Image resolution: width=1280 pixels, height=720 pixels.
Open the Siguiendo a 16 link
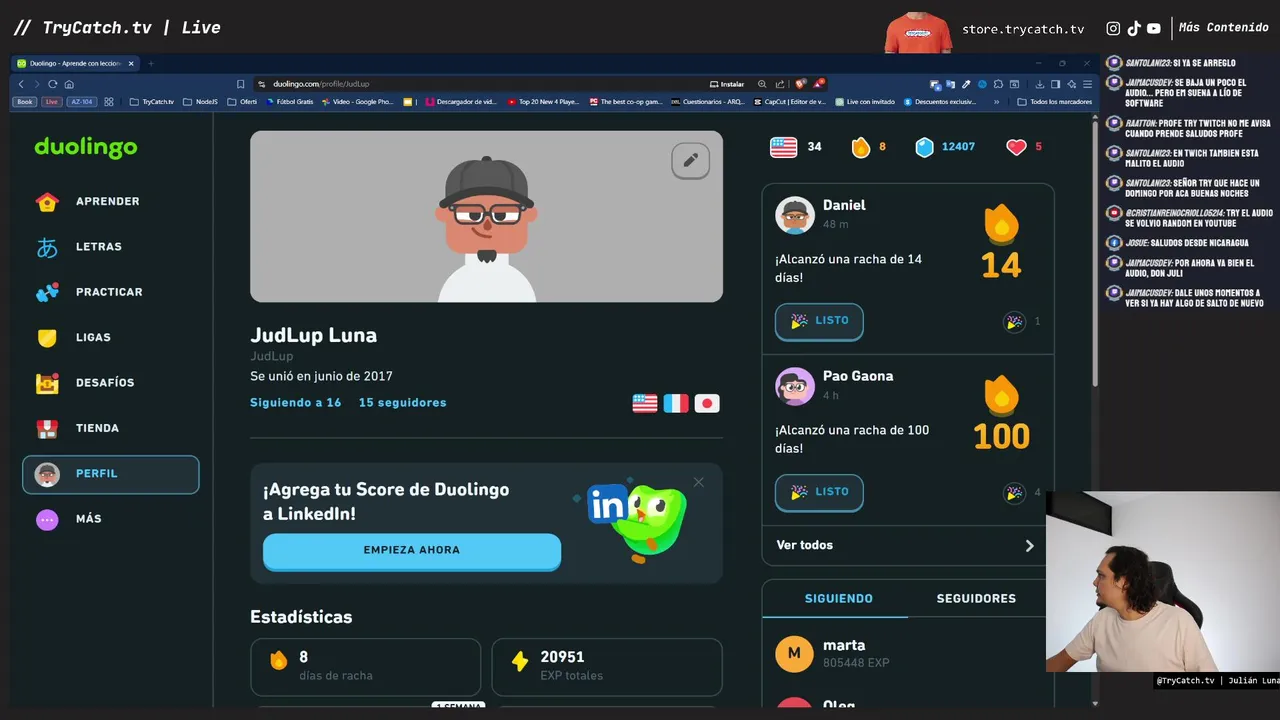296,403
